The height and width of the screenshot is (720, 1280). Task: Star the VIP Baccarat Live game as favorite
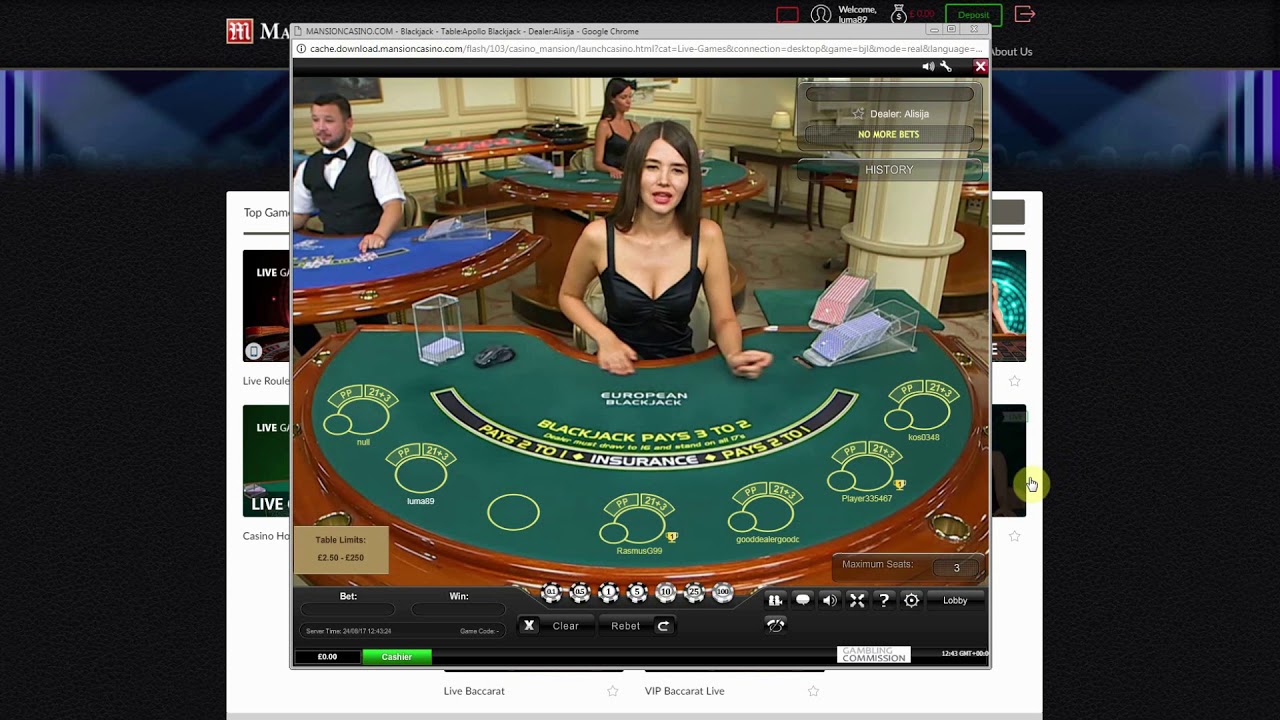[x=813, y=690]
